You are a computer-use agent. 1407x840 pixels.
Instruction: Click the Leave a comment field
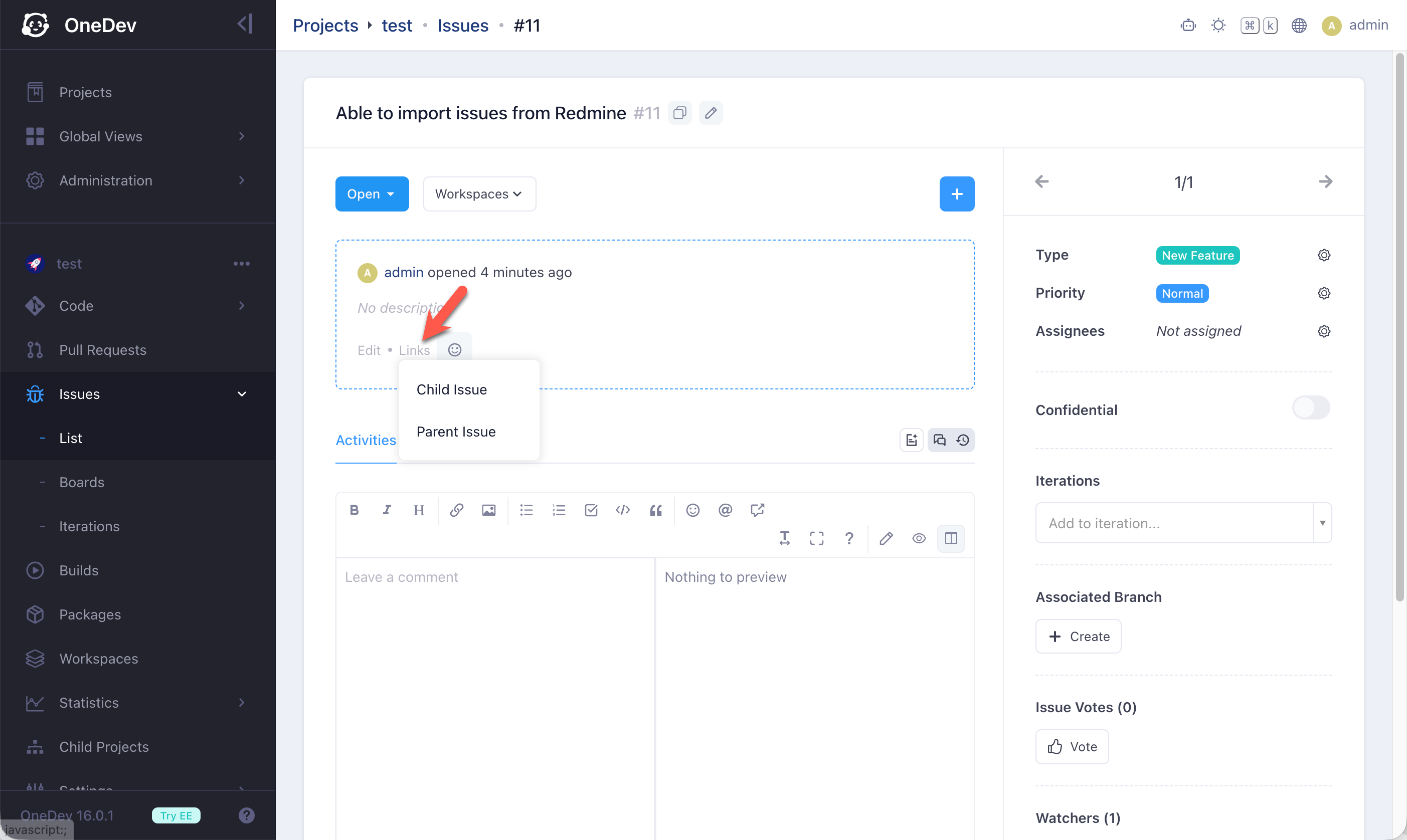coord(495,698)
